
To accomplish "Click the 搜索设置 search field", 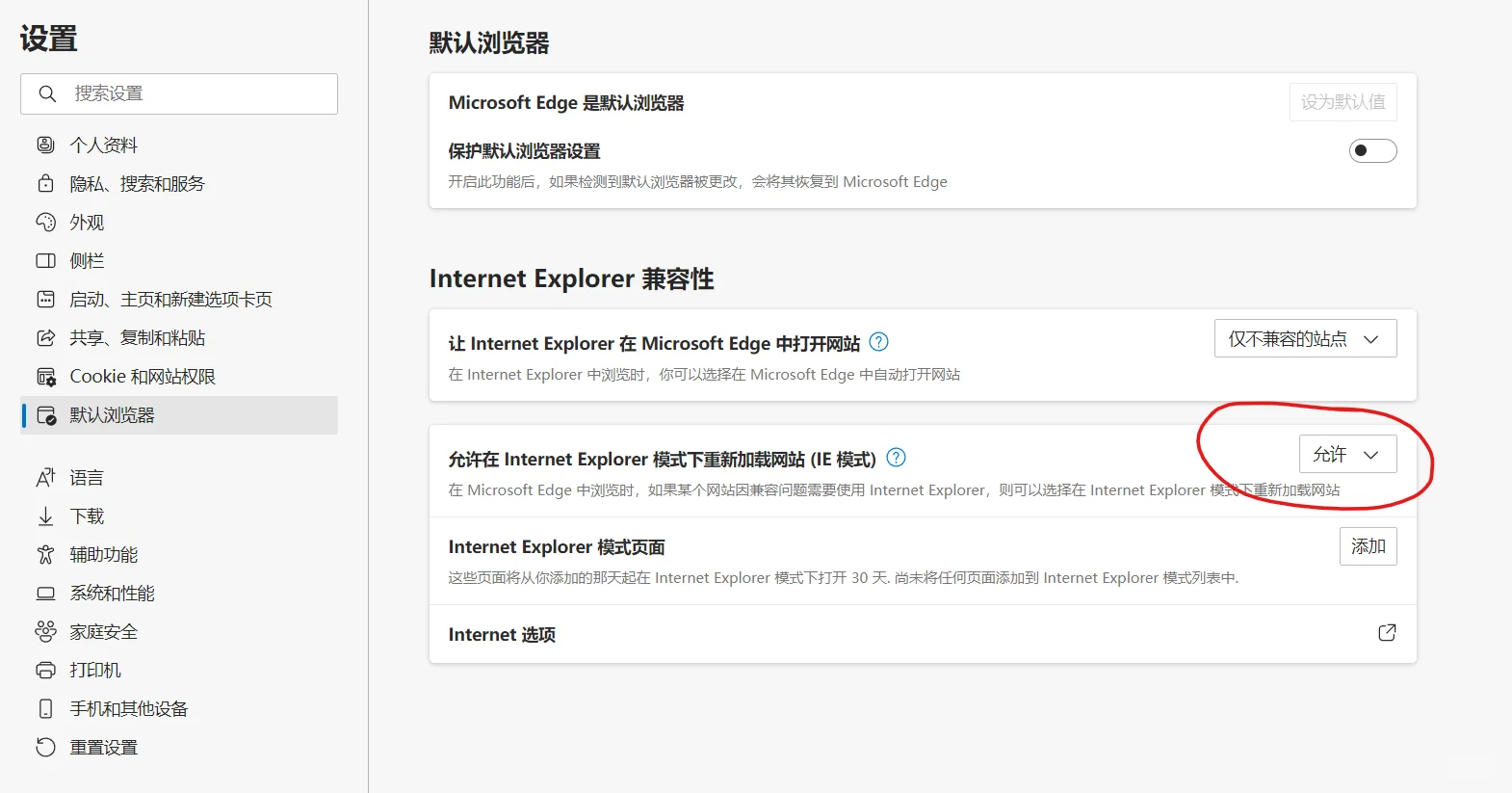I will click(x=179, y=93).
